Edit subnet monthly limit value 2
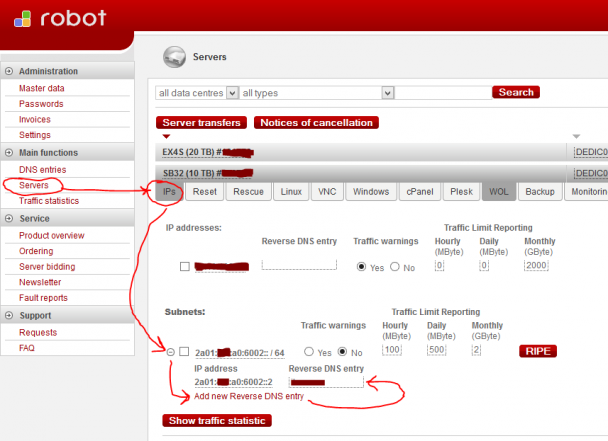 coord(476,350)
